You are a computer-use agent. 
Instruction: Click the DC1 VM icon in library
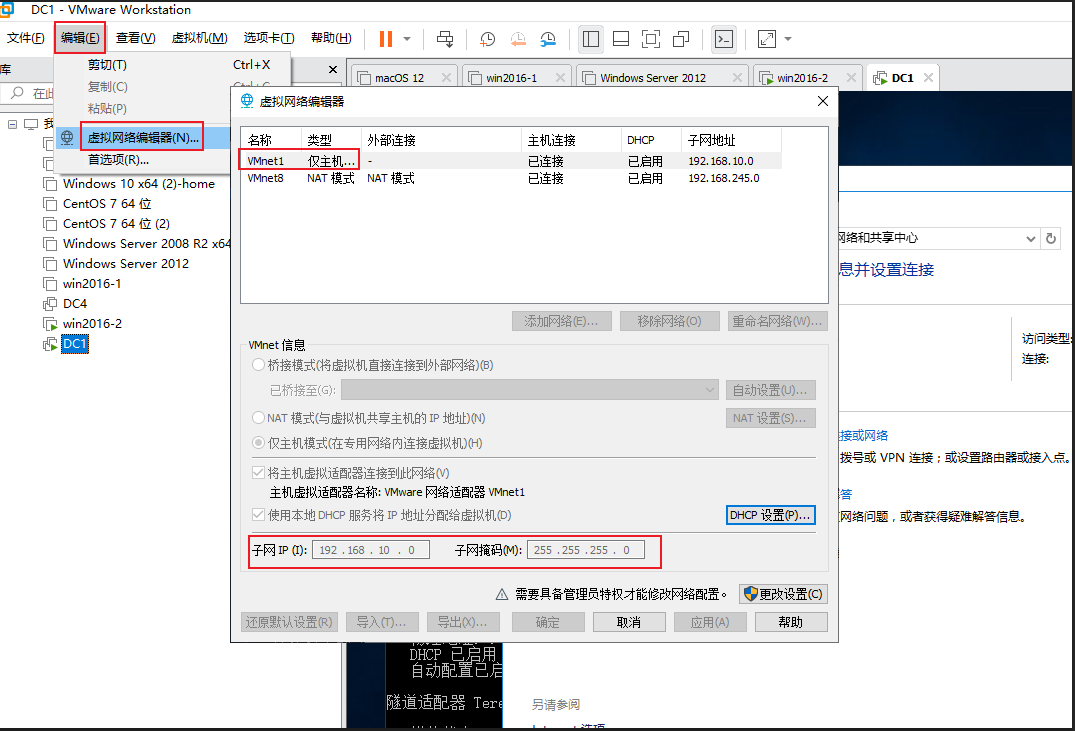[x=50, y=344]
